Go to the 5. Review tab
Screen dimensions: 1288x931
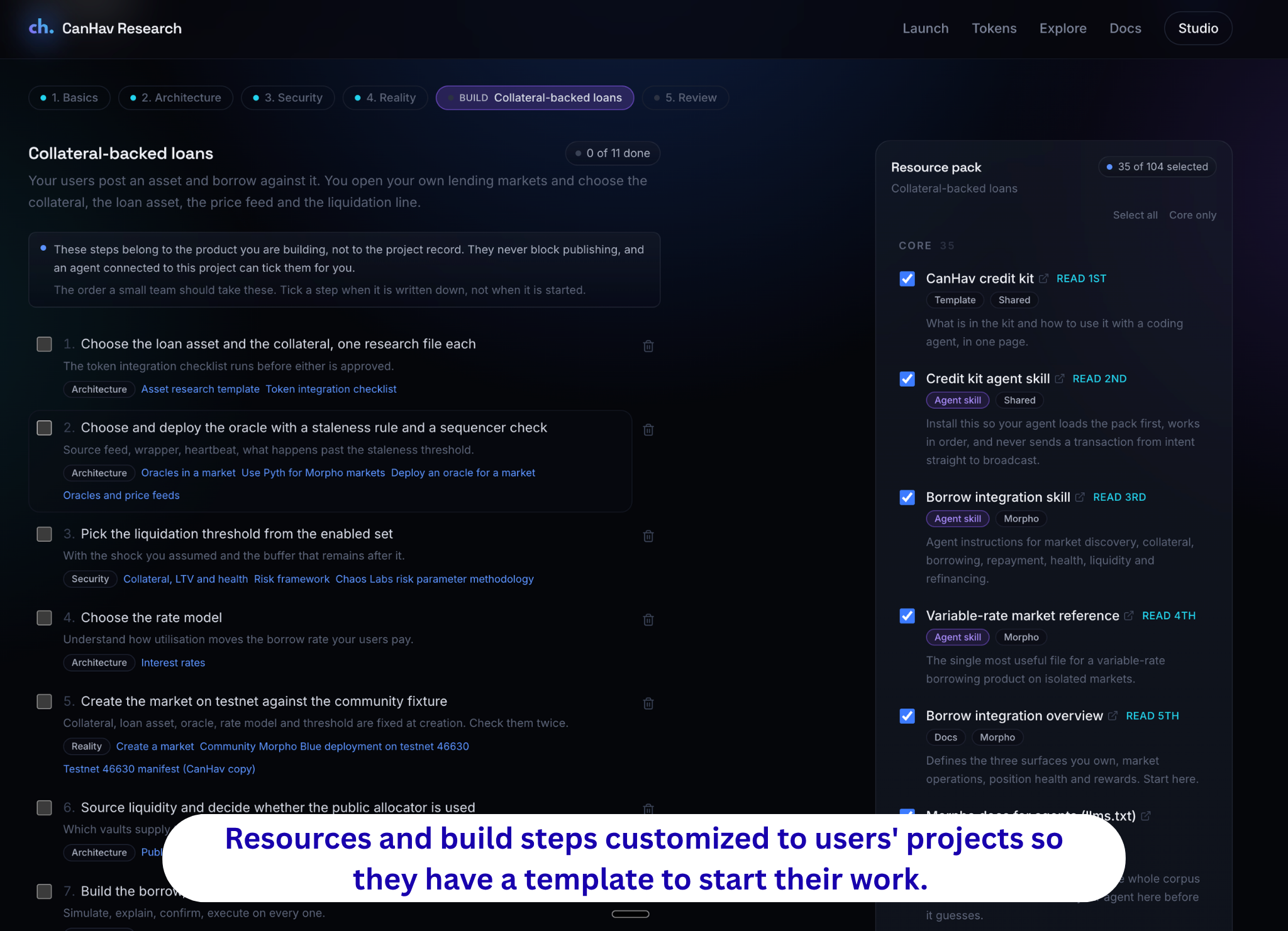(x=685, y=97)
